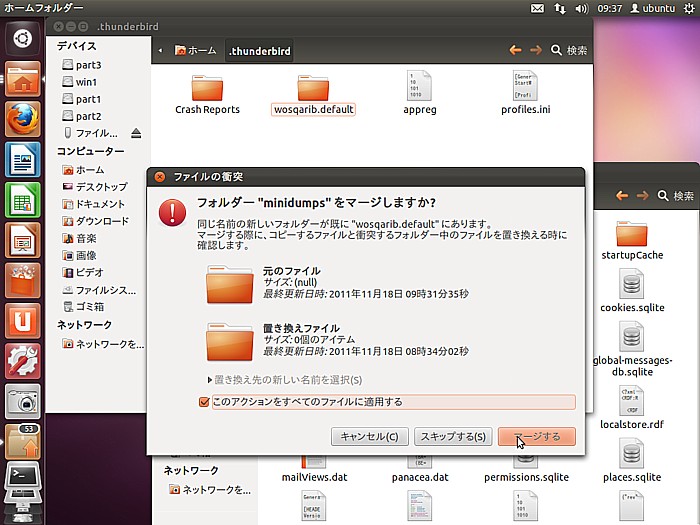Open 画像 in the sidebar

pyautogui.click(x=79, y=255)
